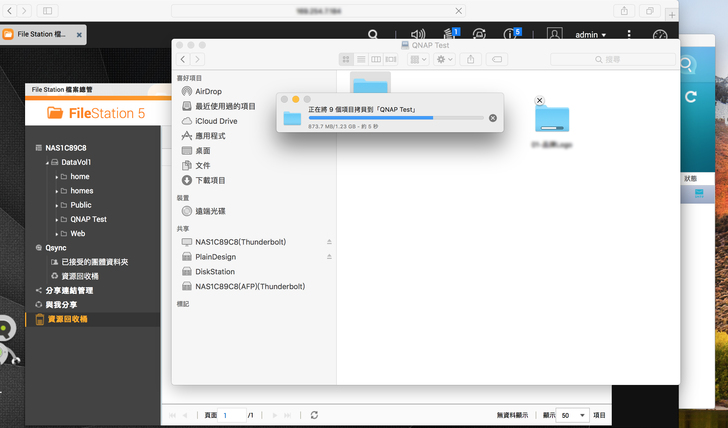Select 應用程式 in Finder sidebar
The image size is (728, 428).
click(210, 136)
